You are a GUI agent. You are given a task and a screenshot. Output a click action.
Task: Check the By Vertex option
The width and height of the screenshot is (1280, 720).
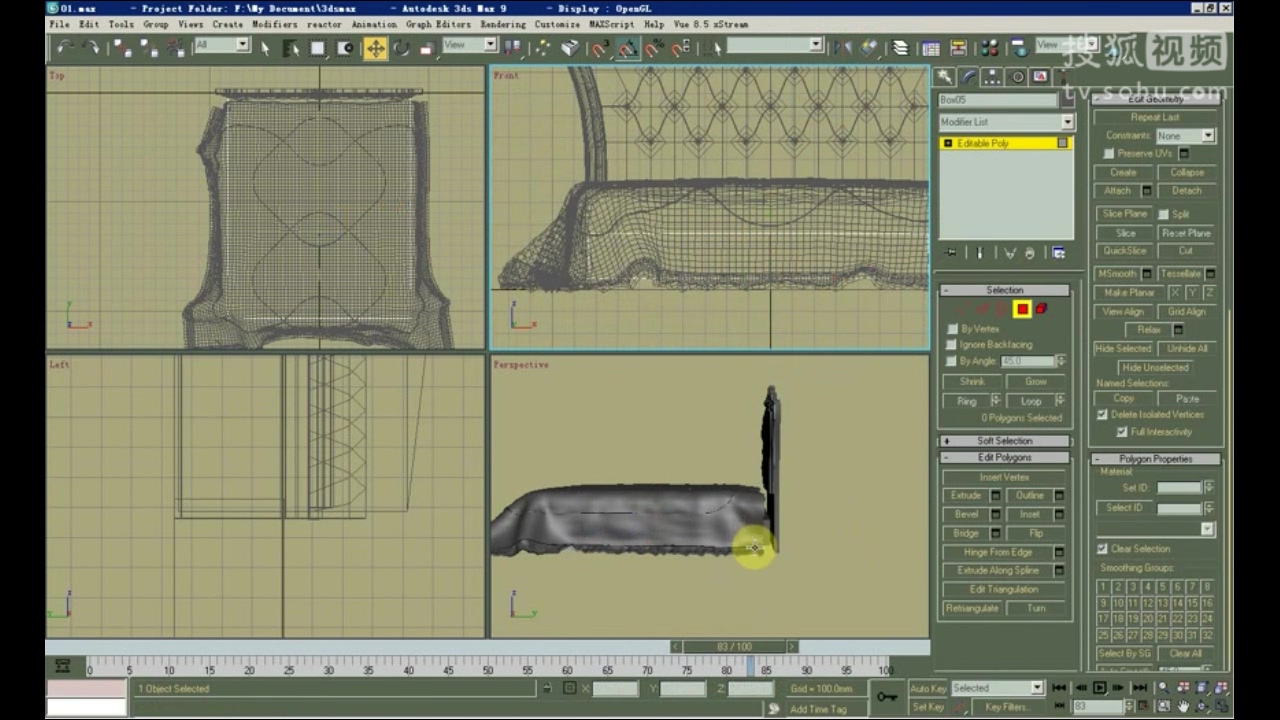(951, 328)
